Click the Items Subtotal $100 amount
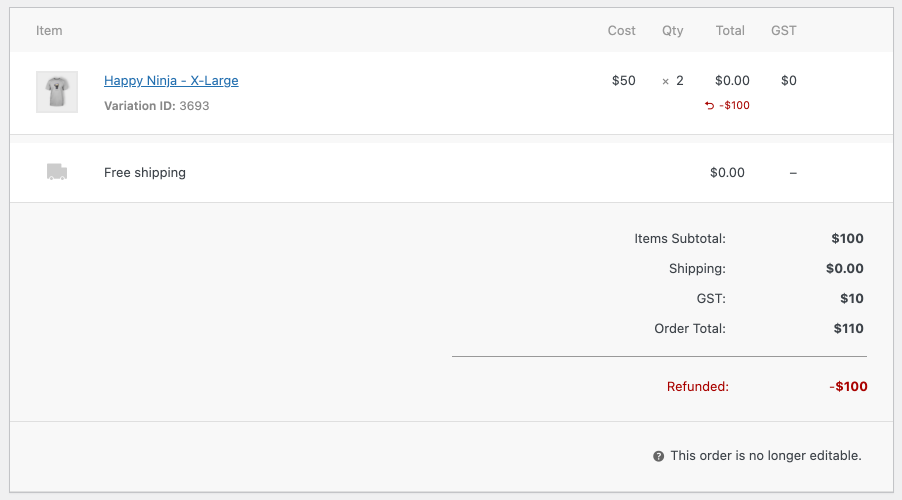This screenshot has height=500, width=902. pos(847,239)
